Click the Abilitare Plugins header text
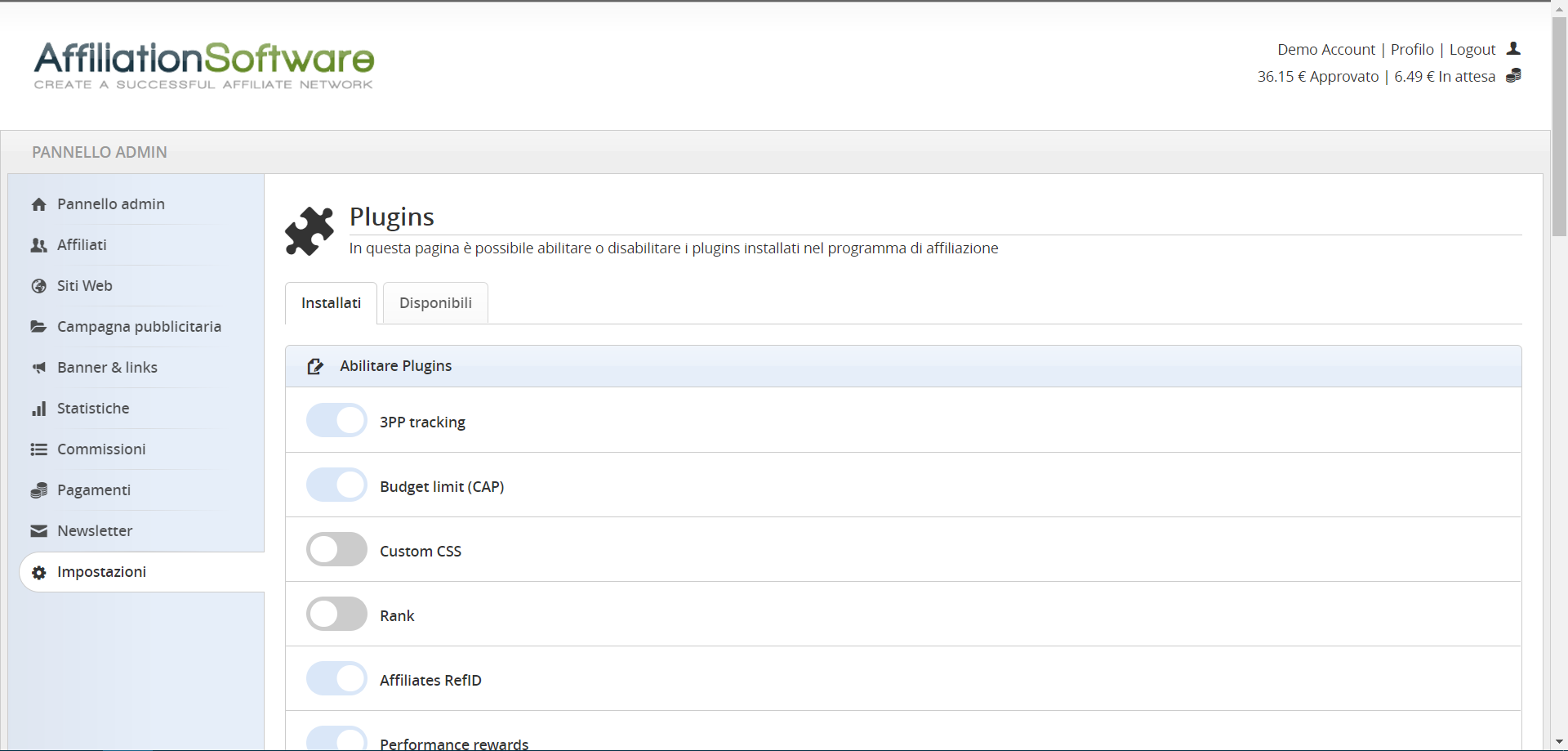This screenshot has width=1568, height=751. pyautogui.click(x=396, y=366)
